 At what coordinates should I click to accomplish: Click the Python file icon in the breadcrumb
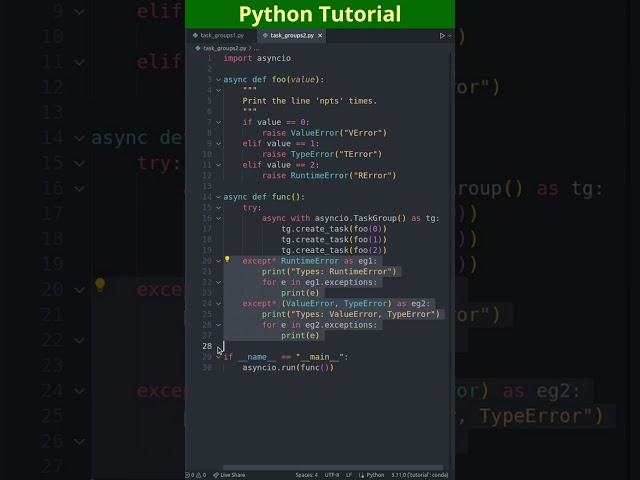[198, 48]
